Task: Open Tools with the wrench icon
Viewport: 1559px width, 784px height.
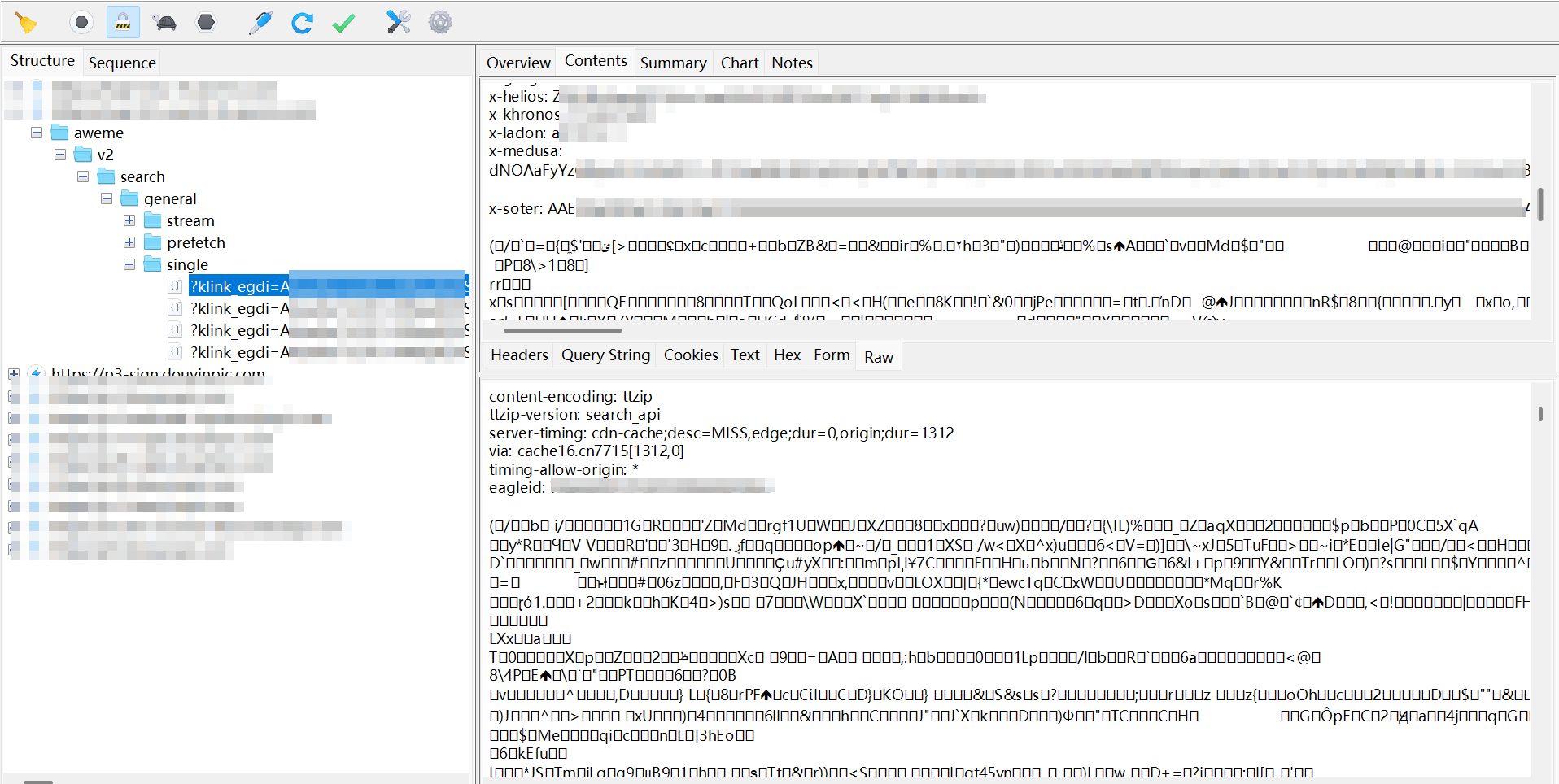Action: click(x=399, y=23)
